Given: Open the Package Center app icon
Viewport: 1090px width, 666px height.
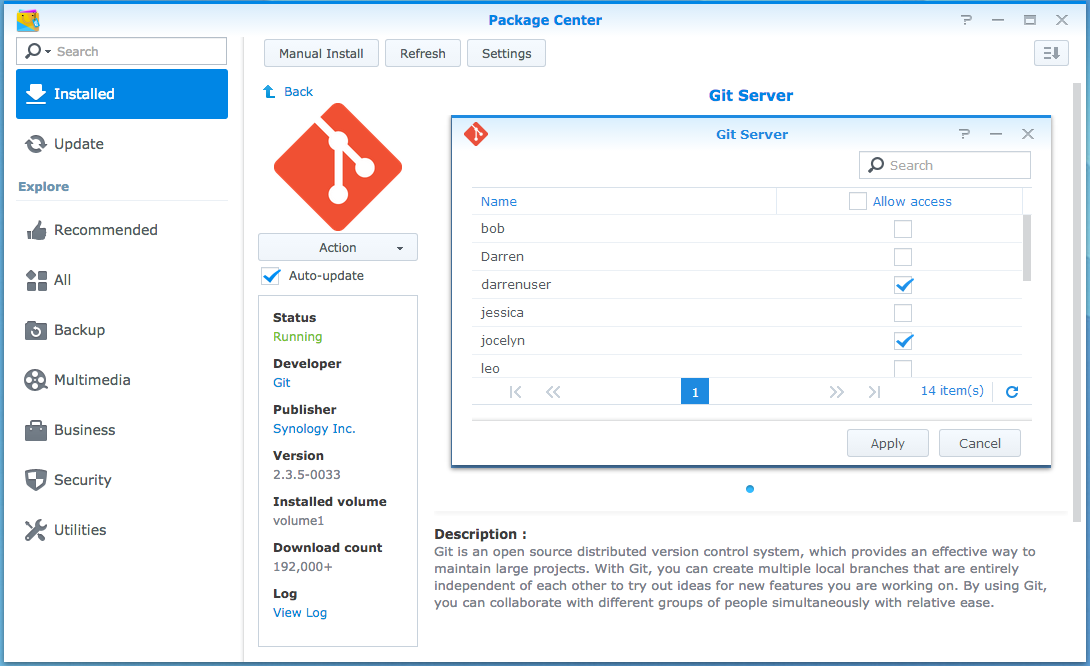Looking at the screenshot, I should (x=28, y=20).
